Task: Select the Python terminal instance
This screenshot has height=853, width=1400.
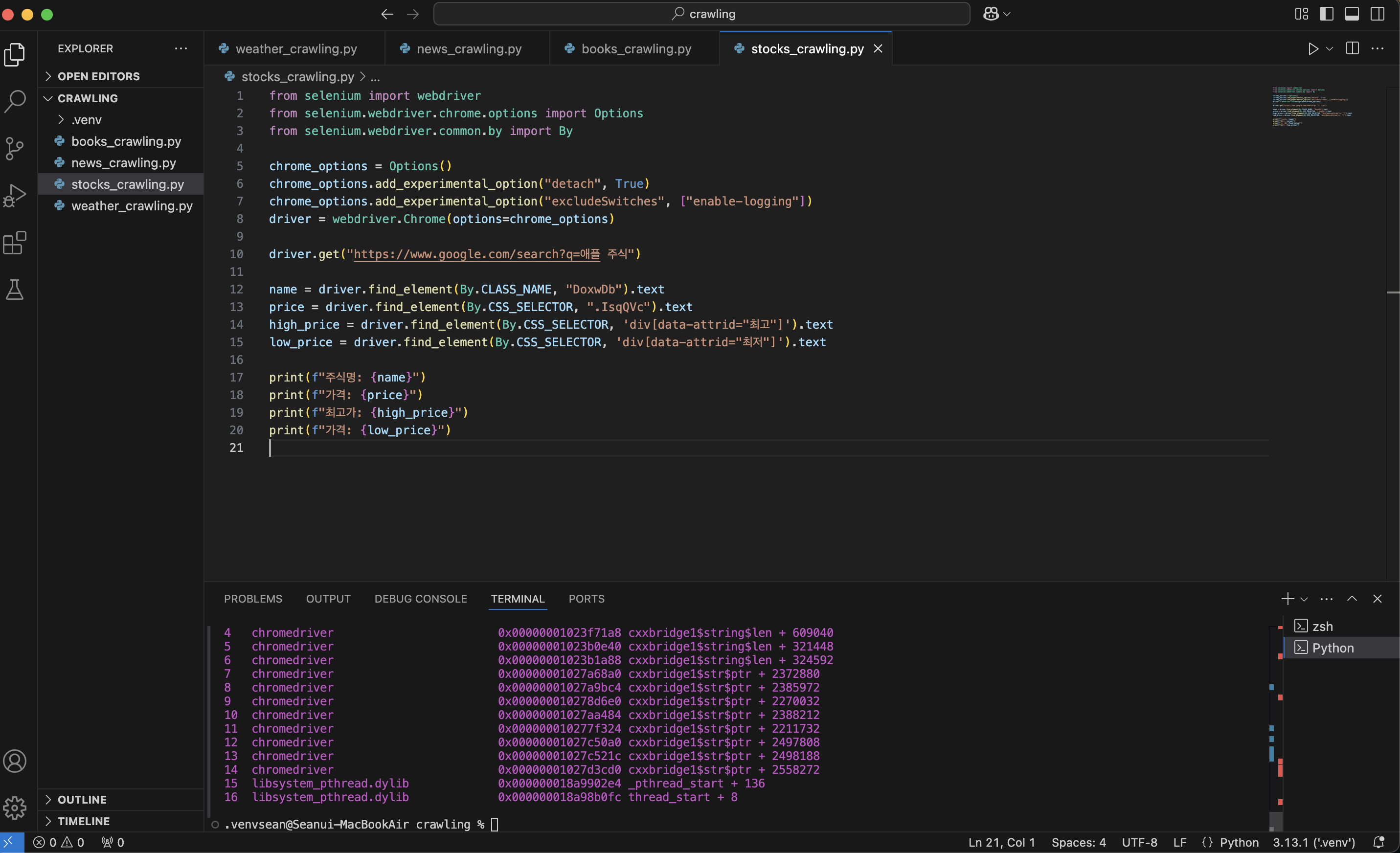Action: tap(1341, 648)
